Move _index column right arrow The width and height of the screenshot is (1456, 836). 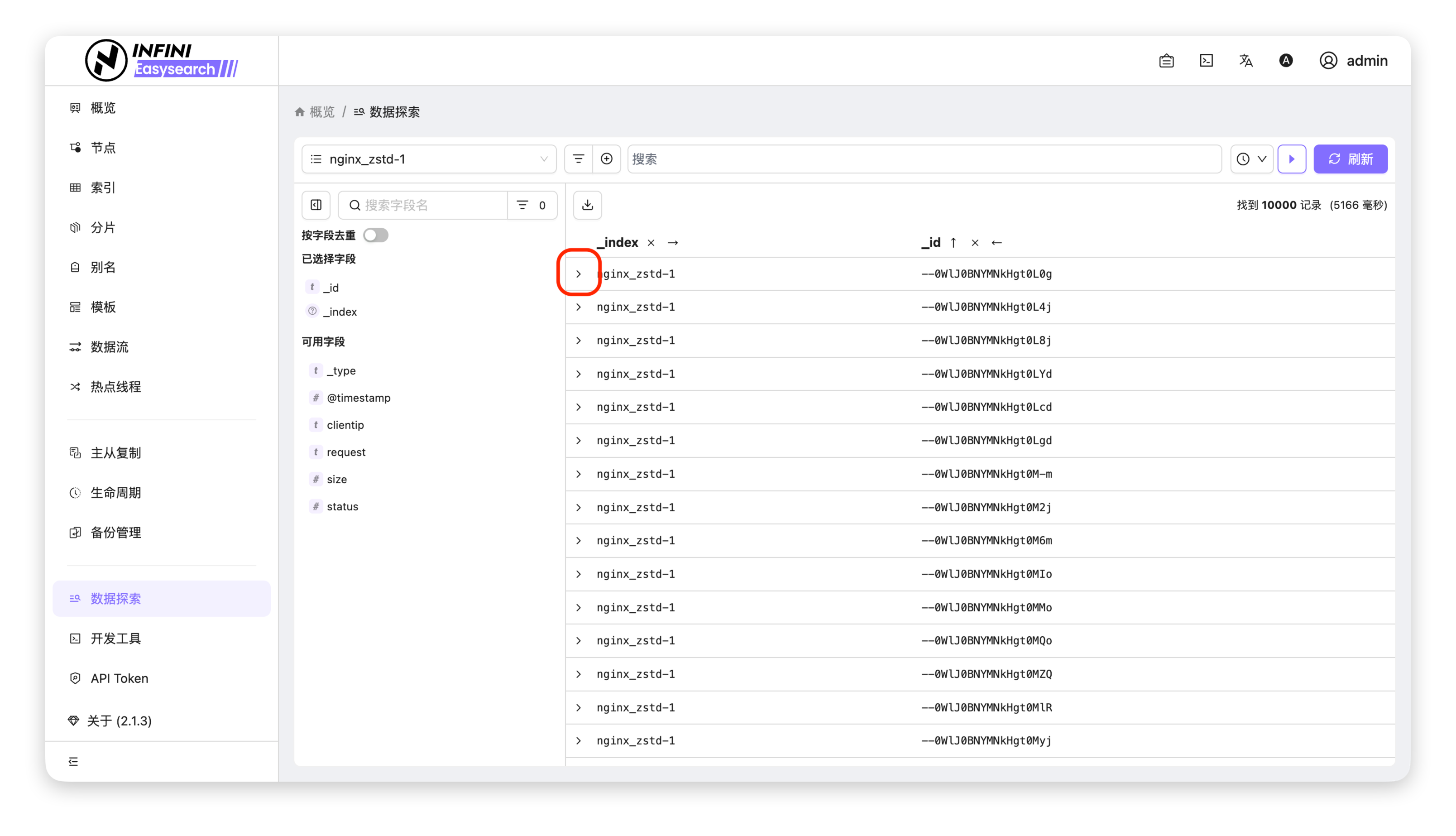tap(673, 243)
